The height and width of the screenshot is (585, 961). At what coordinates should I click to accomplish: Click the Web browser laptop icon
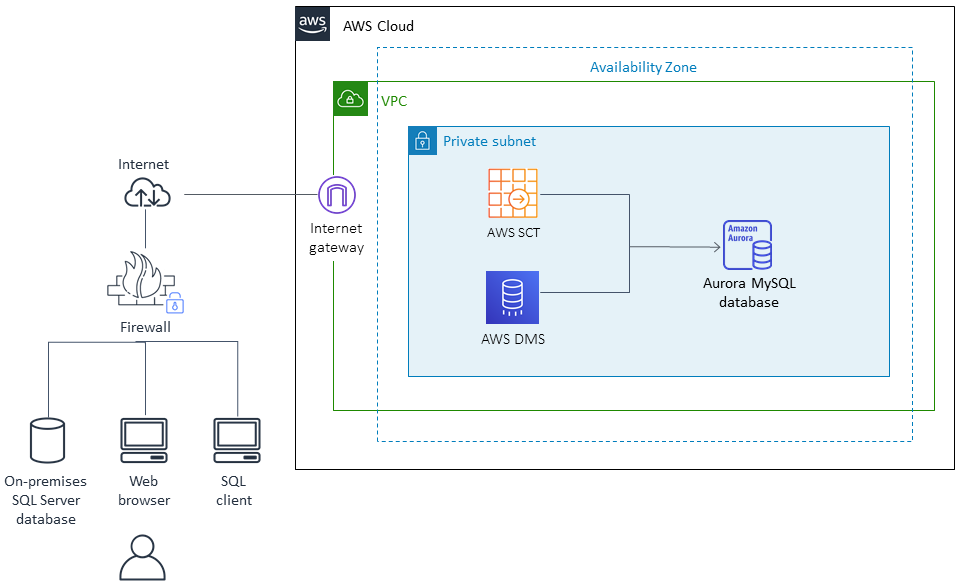(x=143, y=438)
